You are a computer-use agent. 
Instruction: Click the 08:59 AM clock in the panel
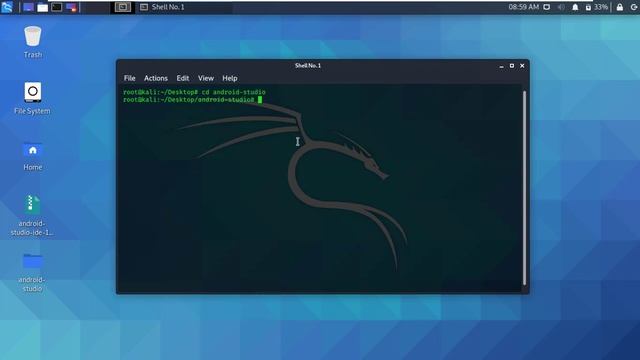[524, 7]
